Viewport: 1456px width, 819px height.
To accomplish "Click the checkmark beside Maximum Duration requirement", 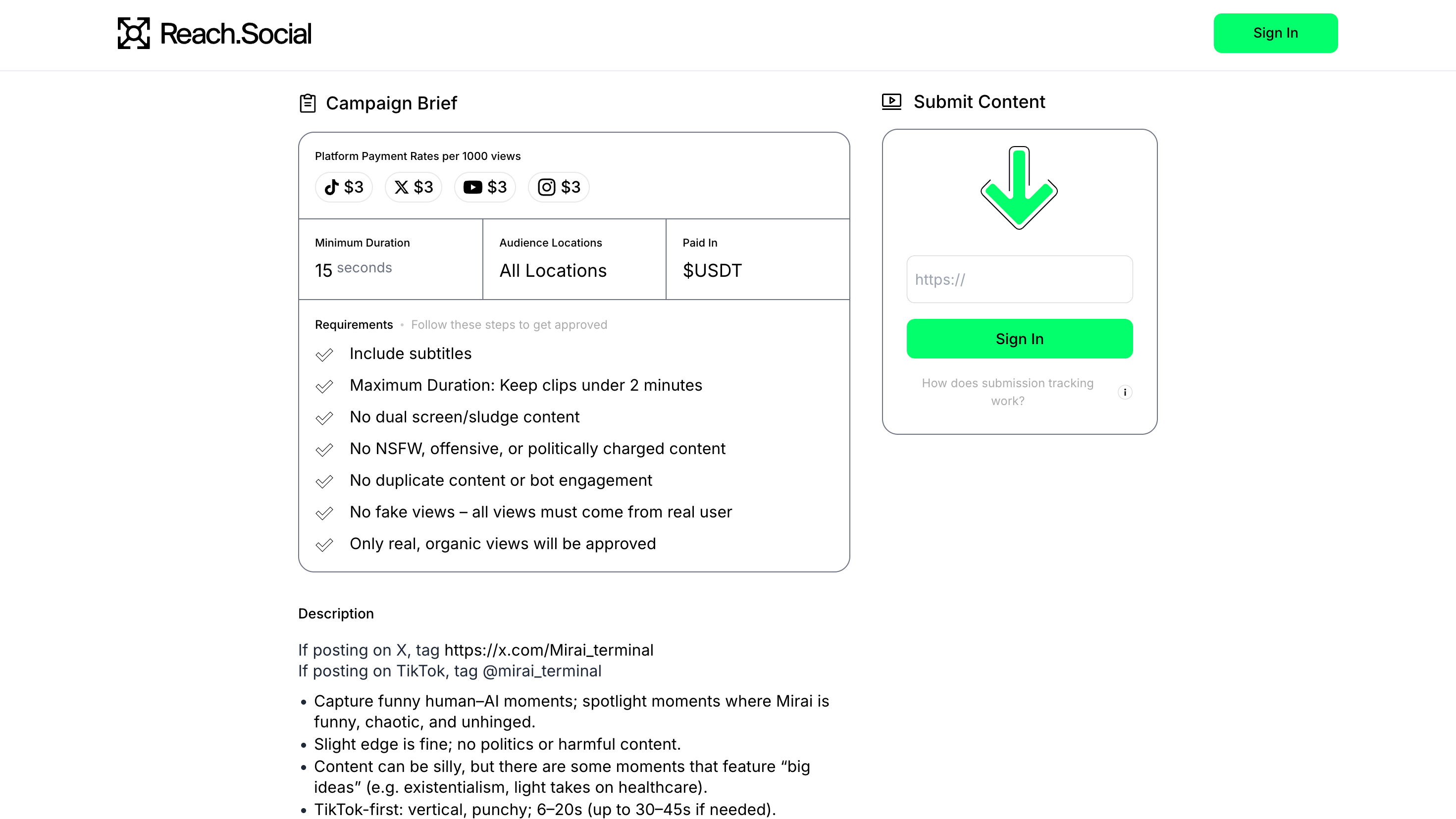I will point(324,387).
